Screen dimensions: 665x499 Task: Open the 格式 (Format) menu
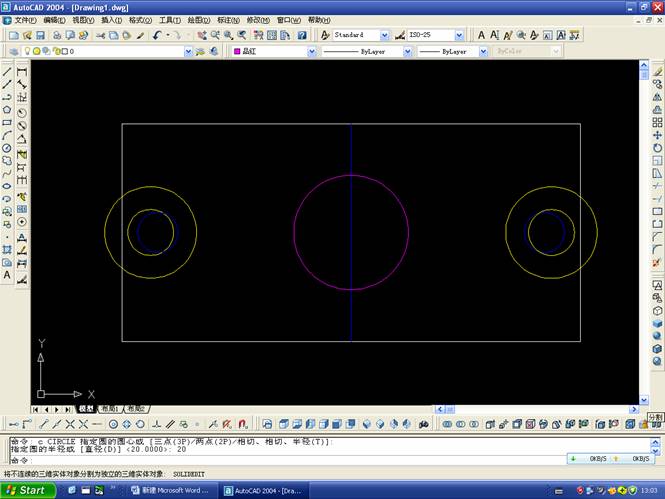(x=140, y=20)
